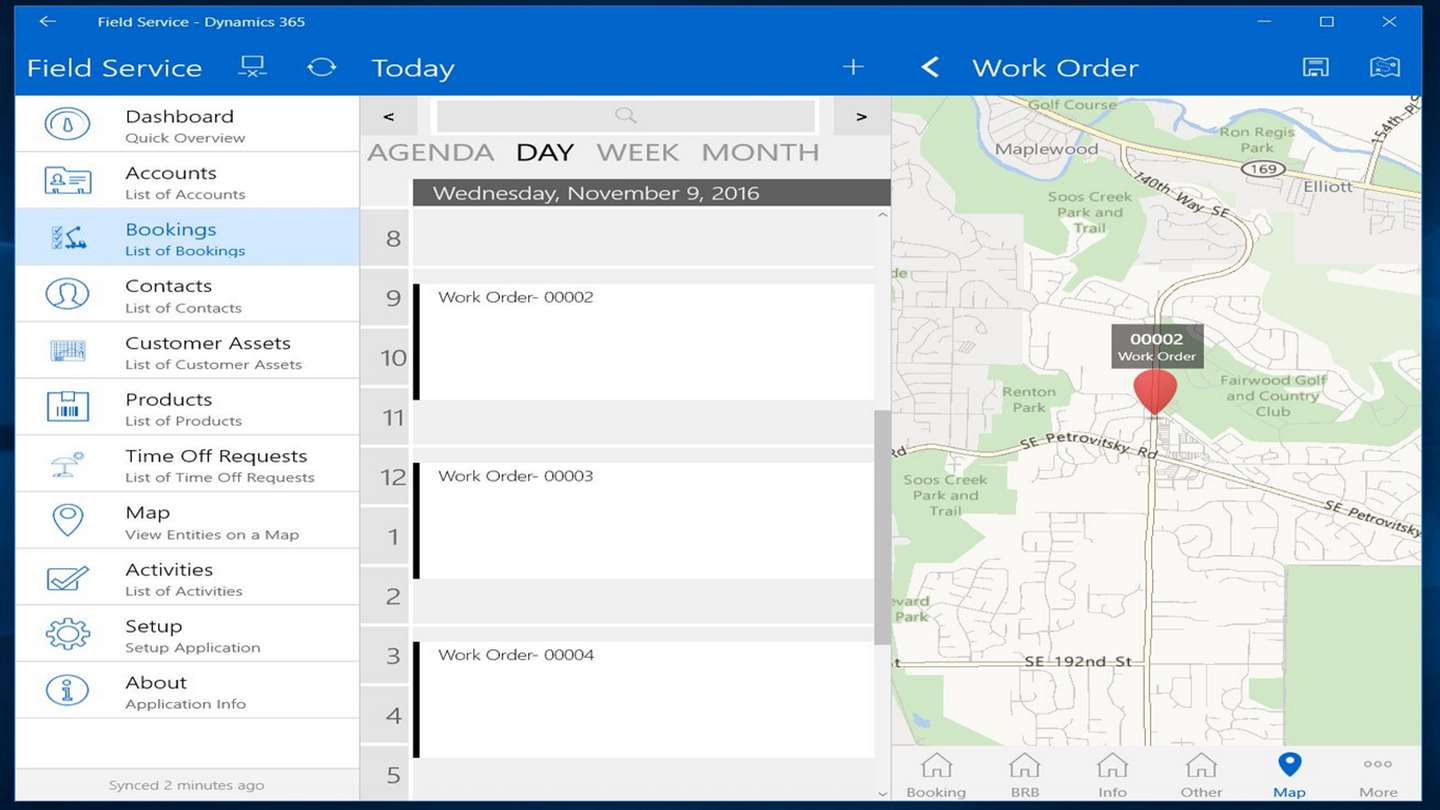Click the About info icon

68,690
